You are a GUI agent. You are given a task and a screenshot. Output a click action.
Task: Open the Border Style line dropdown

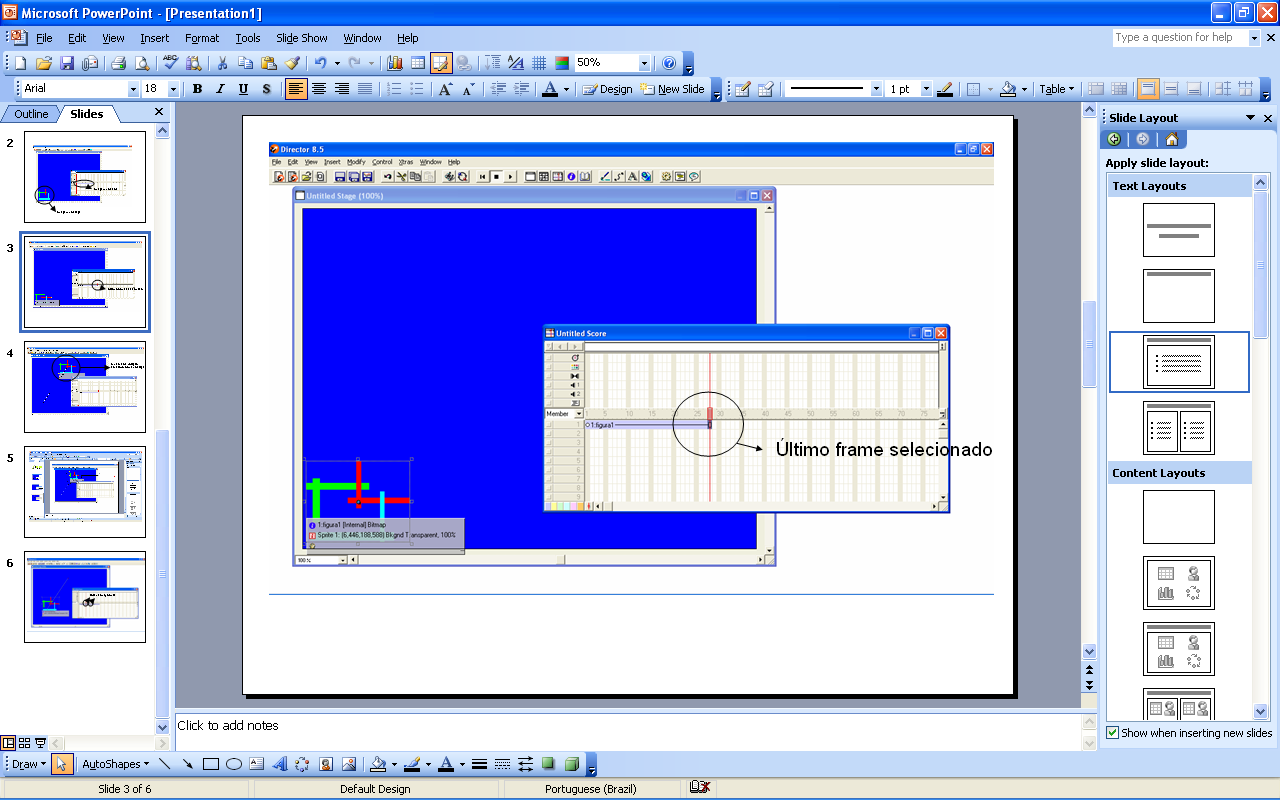click(876, 89)
